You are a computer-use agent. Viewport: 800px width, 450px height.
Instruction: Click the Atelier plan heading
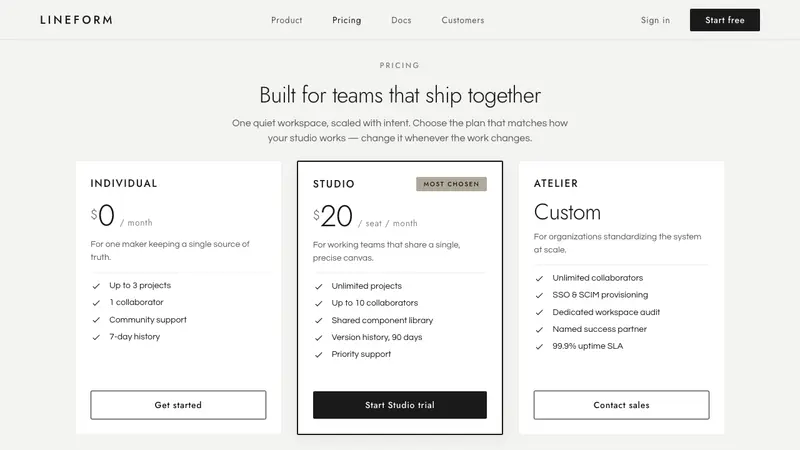556,183
